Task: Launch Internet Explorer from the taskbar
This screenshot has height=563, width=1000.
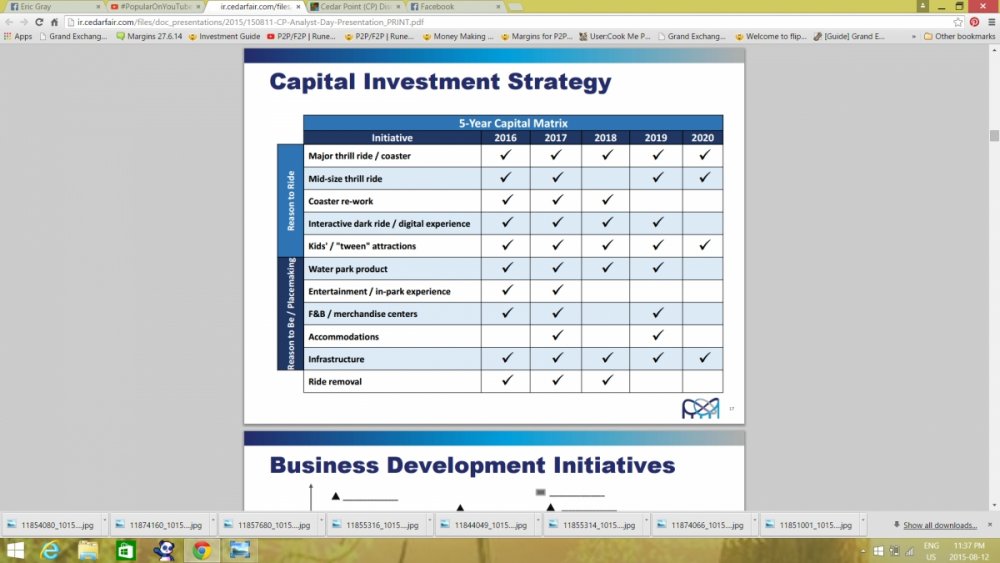Action: pyautogui.click(x=50, y=549)
